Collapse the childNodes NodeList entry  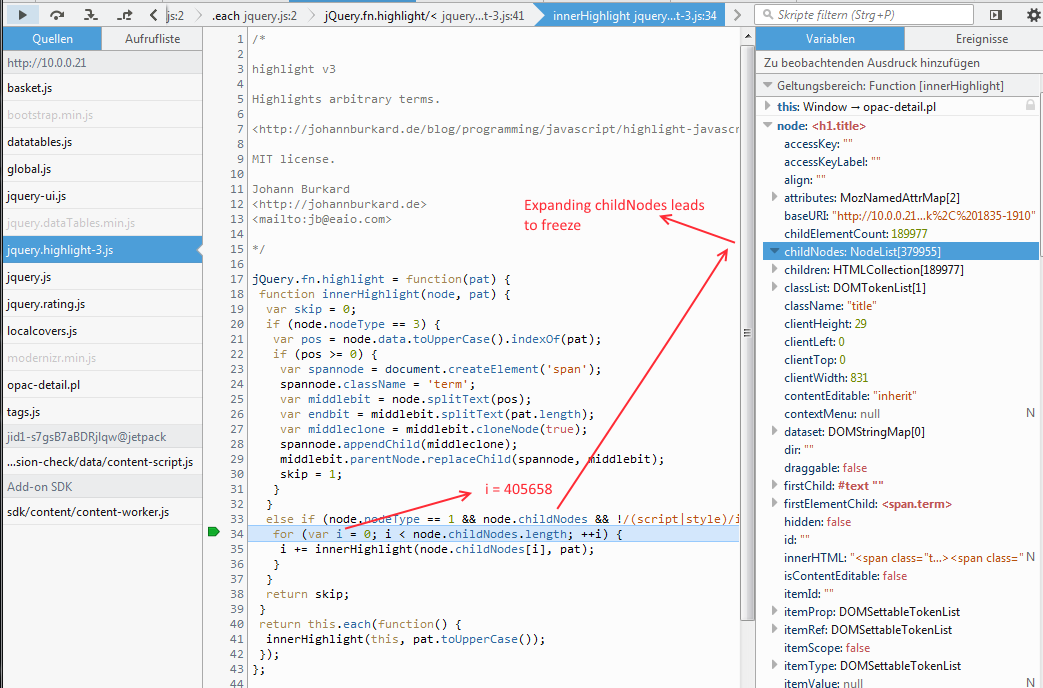[774, 251]
